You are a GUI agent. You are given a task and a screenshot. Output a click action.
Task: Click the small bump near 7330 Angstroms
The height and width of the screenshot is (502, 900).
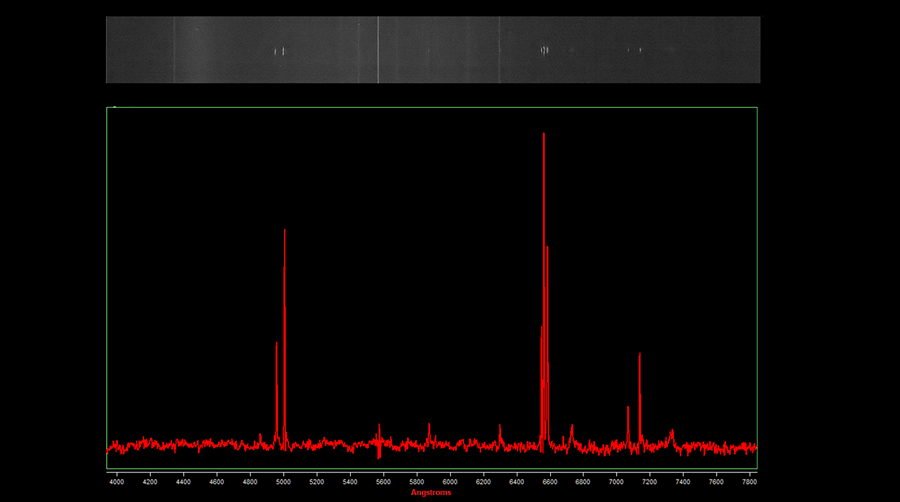672,432
